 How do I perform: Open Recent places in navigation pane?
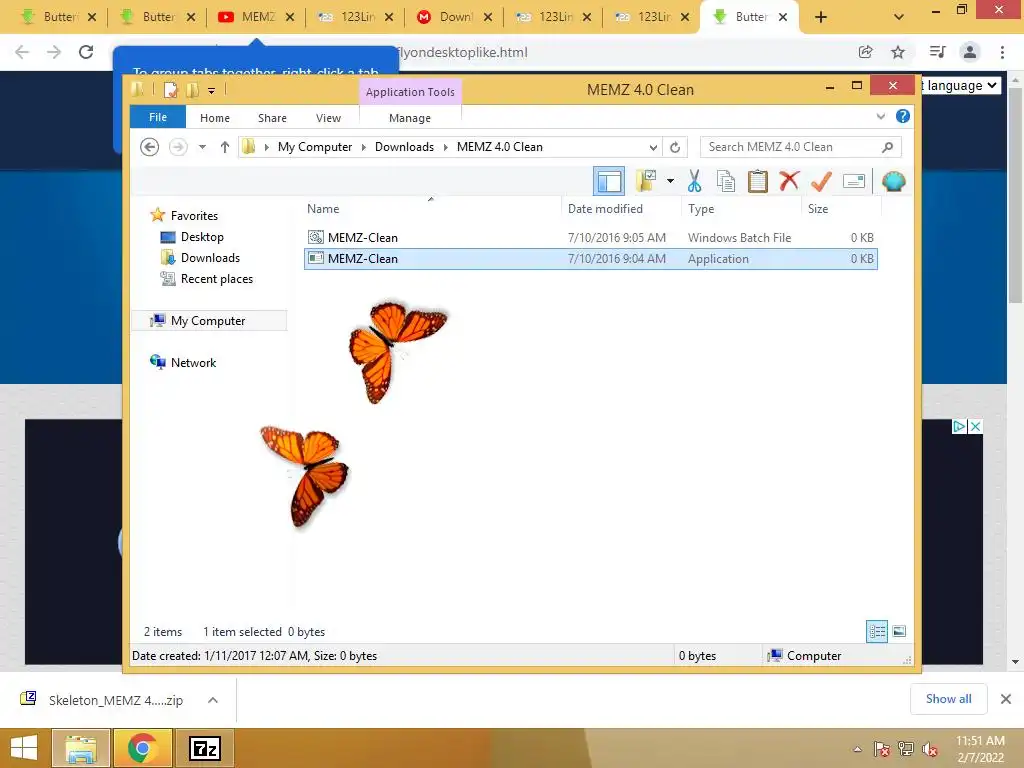[216, 279]
